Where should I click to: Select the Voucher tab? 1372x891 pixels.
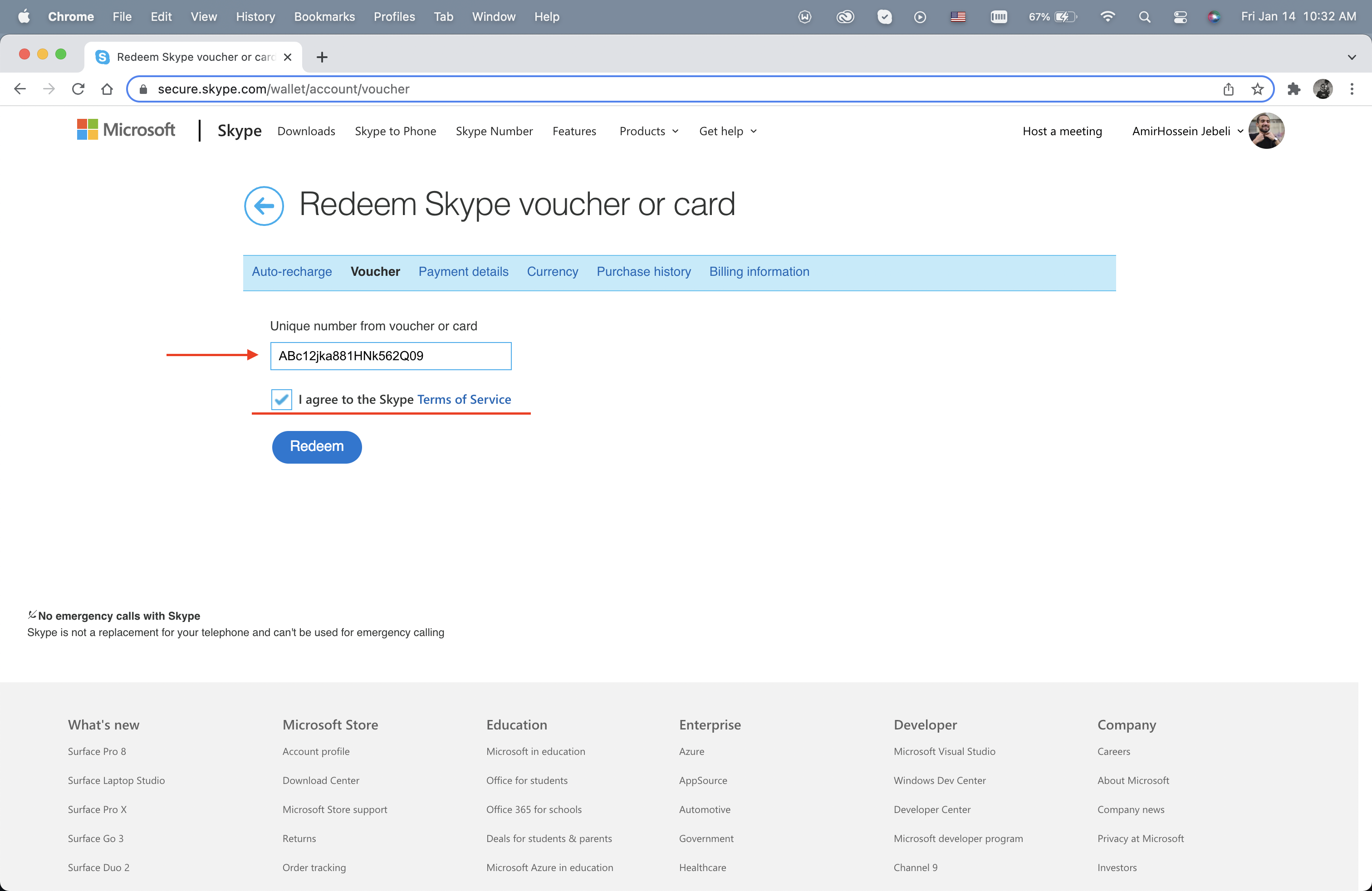[375, 271]
